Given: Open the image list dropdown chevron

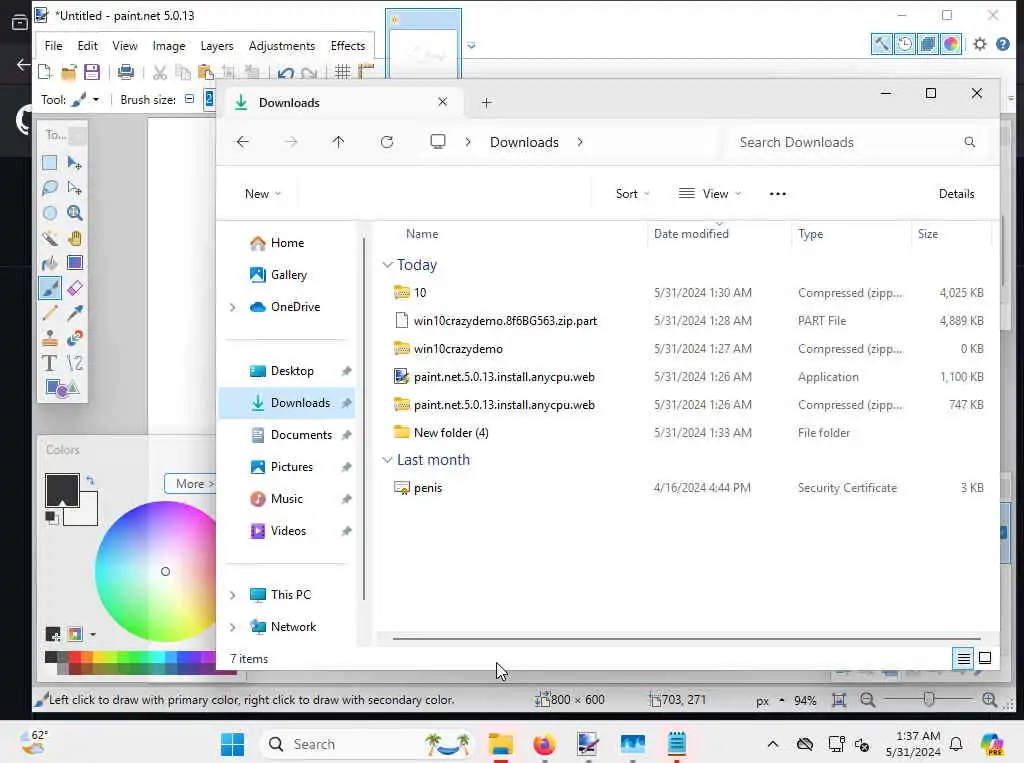Looking at the screenshot, I should pyautogui.click(x=472, y=46).
